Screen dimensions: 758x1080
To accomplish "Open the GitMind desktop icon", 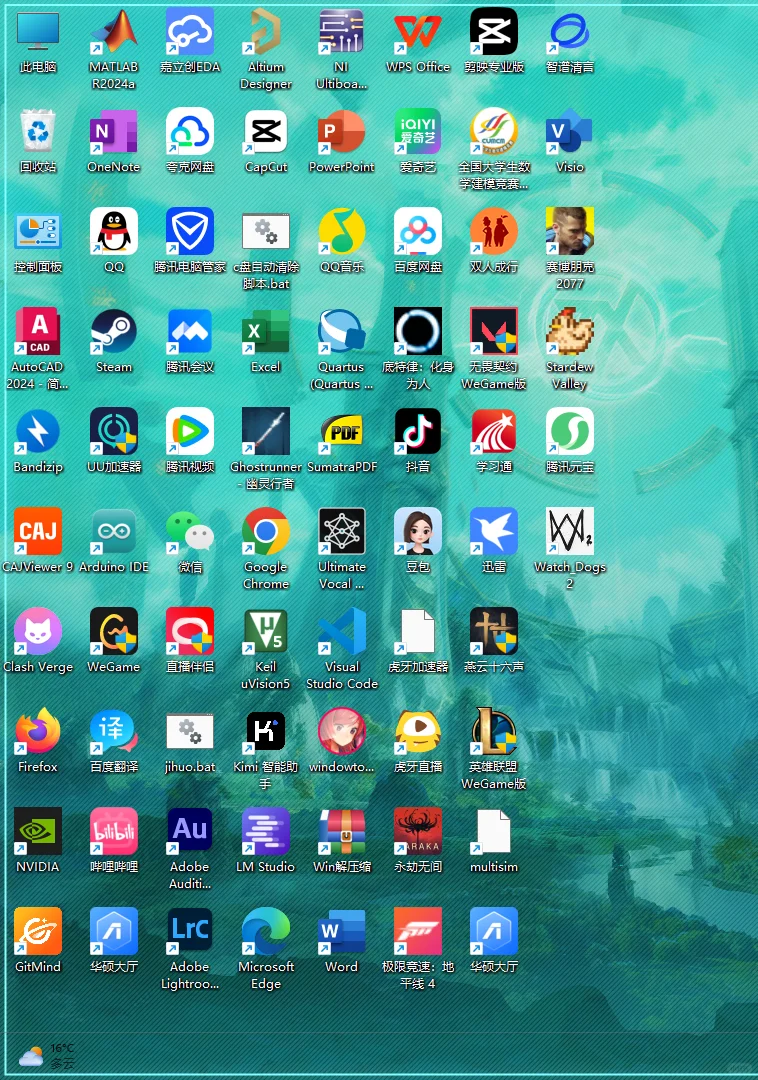I will [x=38, y=931].
